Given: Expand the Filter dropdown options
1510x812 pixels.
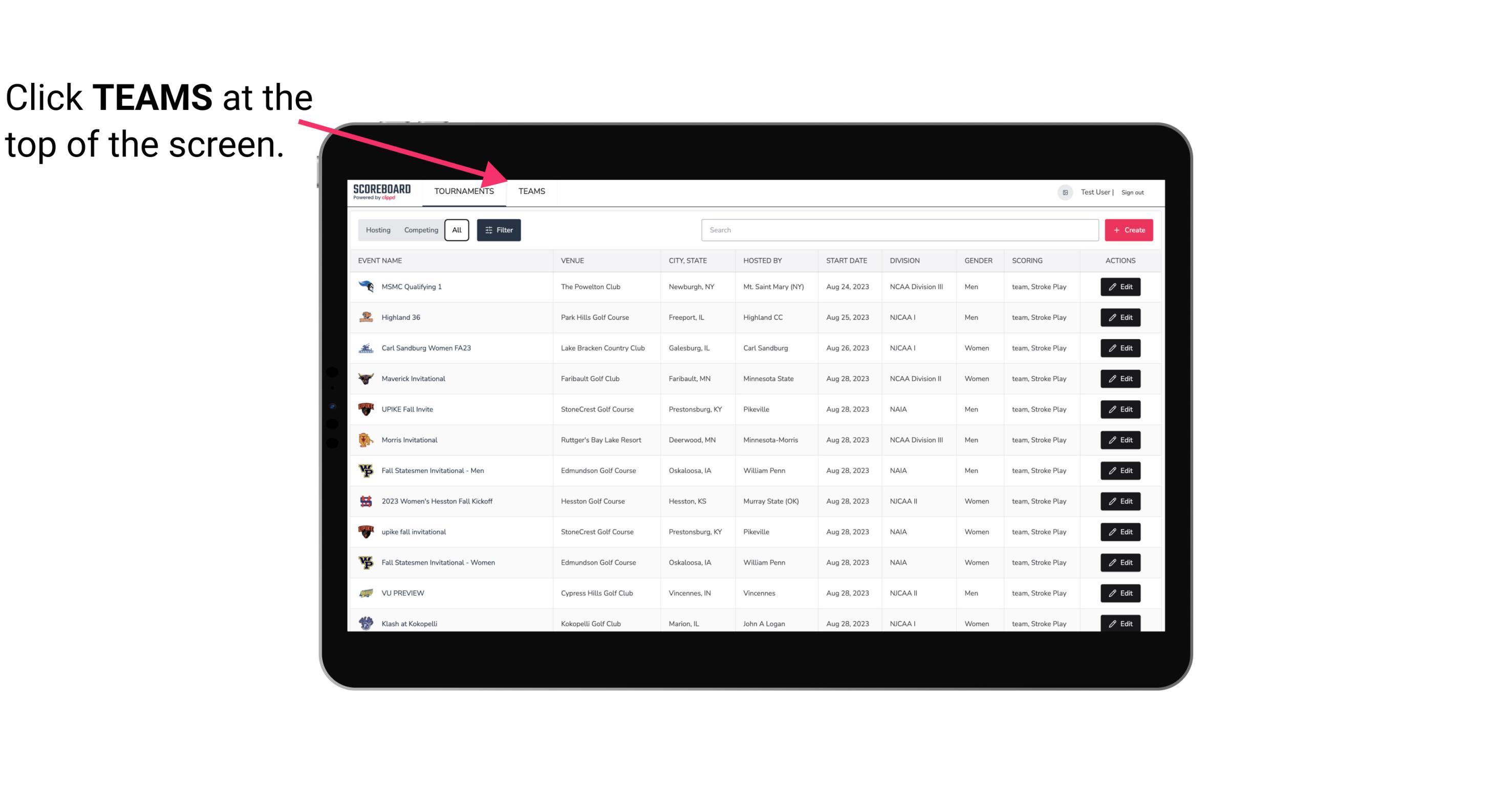Looking at the screenshot, I should click(499, 229).
